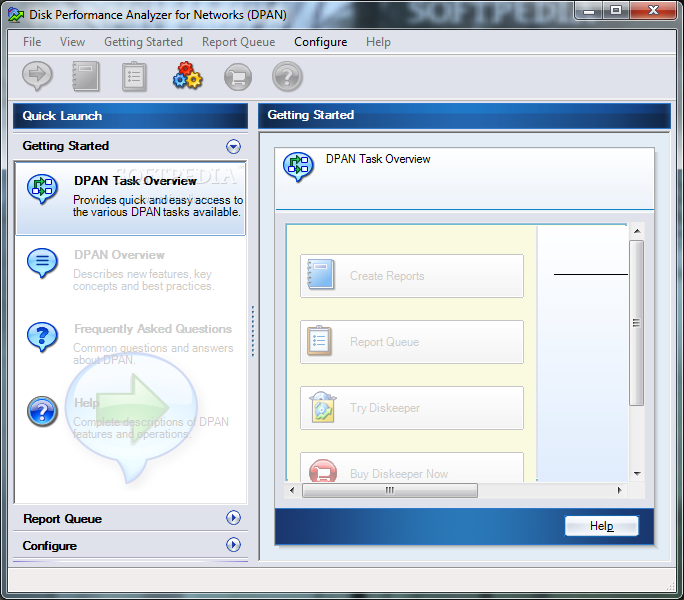Screen dimensions: 684x600
Task: Click the vertical scrollbar down arrow
Action: coord(637,473)
